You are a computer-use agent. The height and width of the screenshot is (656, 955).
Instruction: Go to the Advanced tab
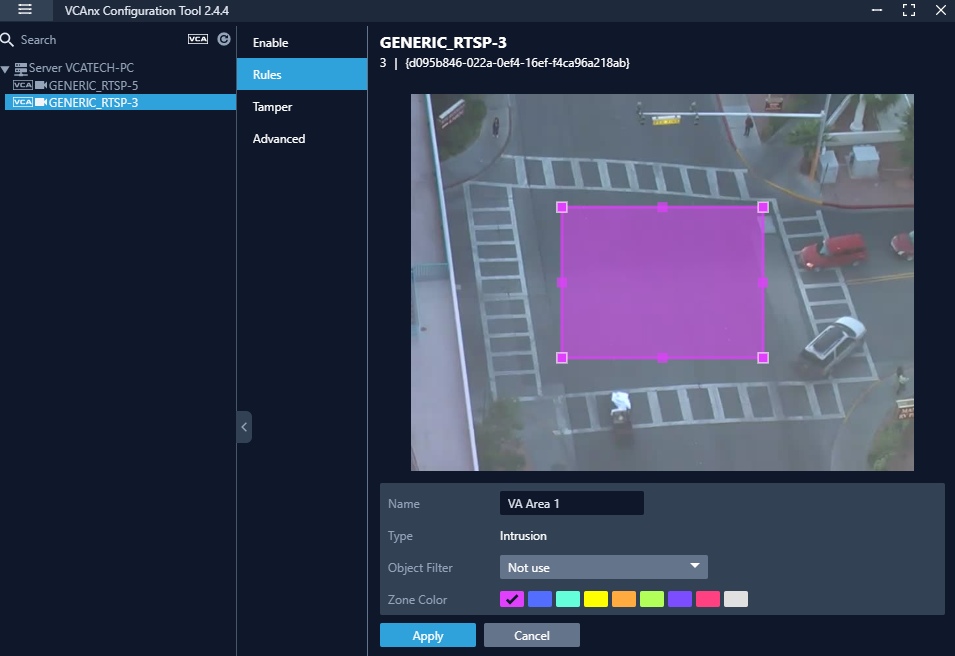(x=279, y=139)
